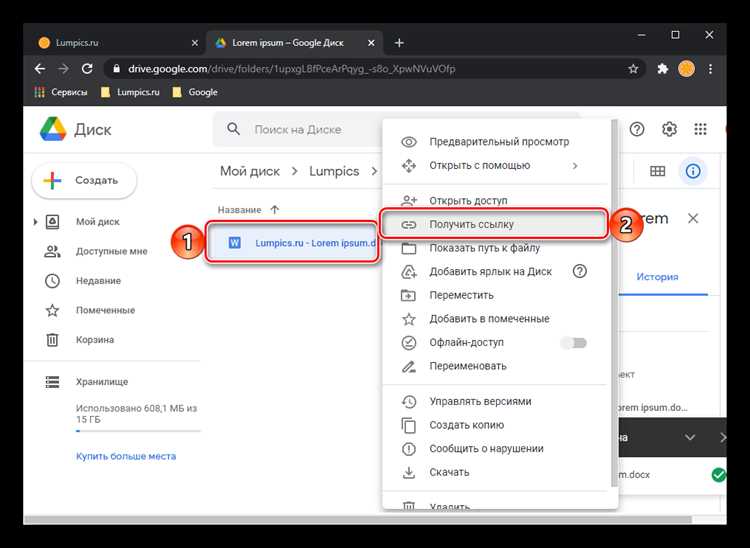
Task: Open the browser extensions puzzle icon
Action: [662, 69]
